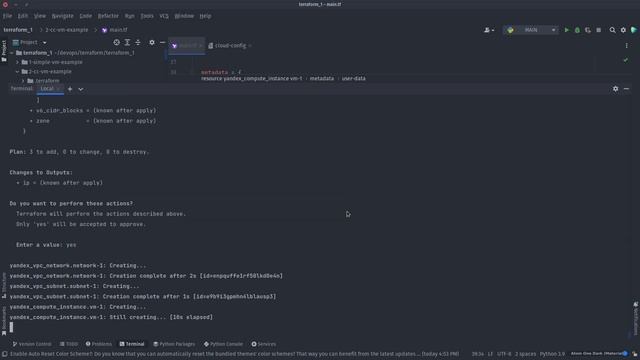This screenshot has width=640, height=360.
Task: Toggle the Version Control tool window
Action: (32, 344)
